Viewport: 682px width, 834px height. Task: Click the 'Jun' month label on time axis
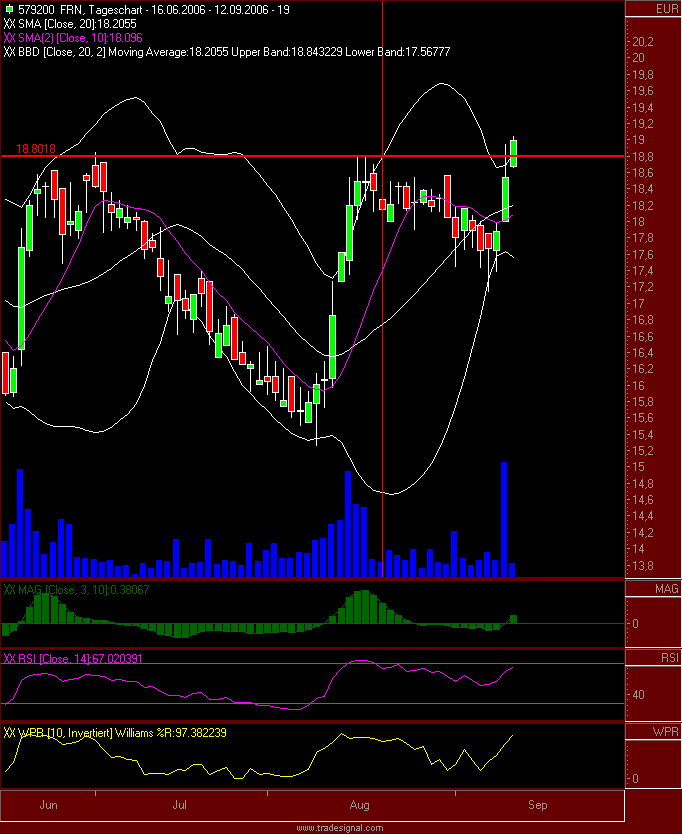48,805
